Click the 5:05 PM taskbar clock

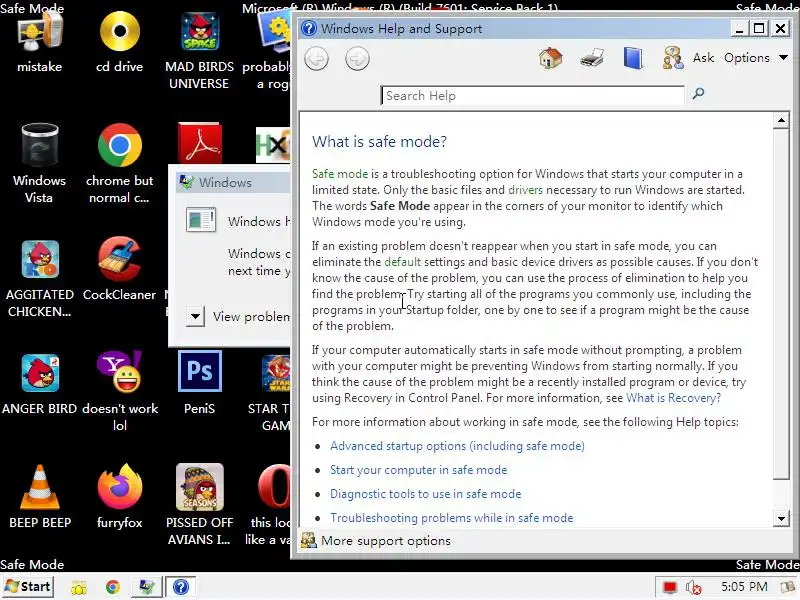pyautogui.click(x=744, y=587)
